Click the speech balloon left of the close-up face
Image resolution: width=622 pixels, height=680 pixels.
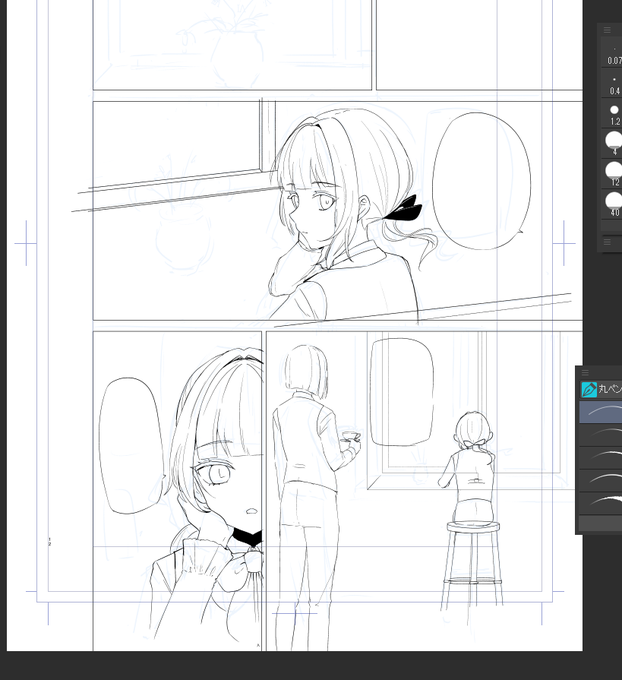click(132, 446)
